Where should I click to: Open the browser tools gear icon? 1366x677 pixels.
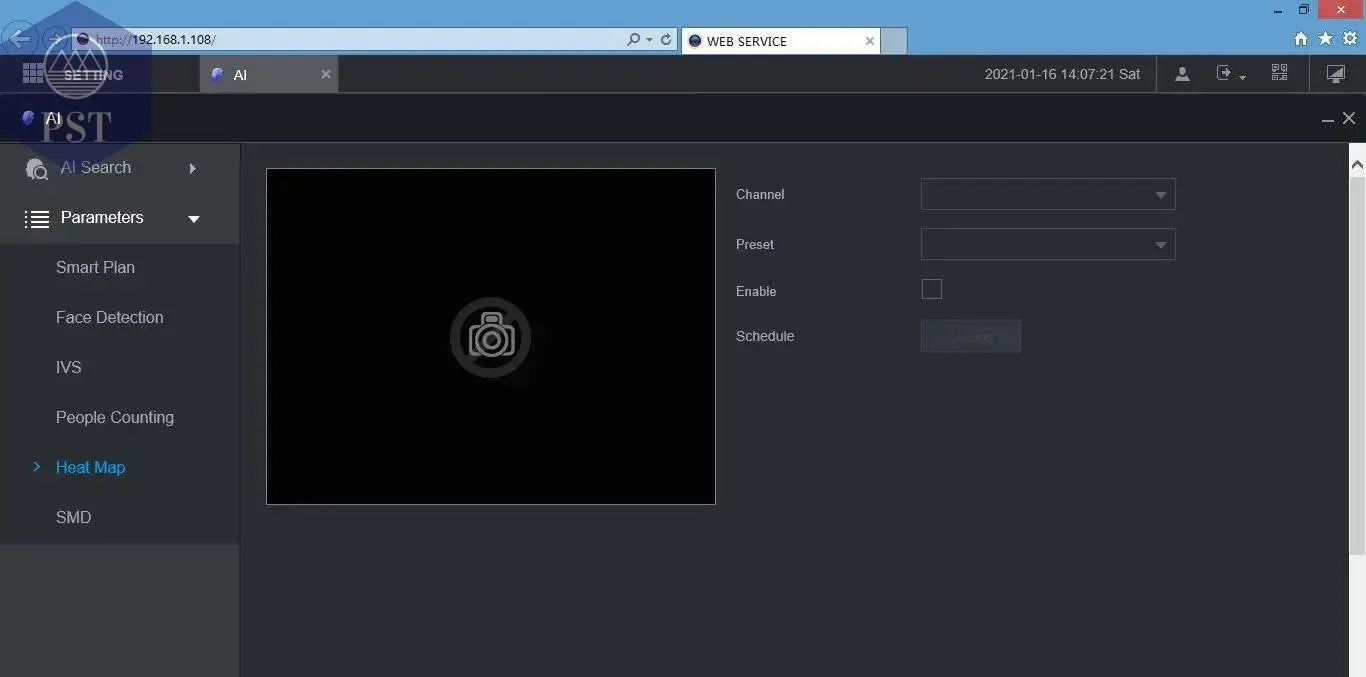point(1349,39)
